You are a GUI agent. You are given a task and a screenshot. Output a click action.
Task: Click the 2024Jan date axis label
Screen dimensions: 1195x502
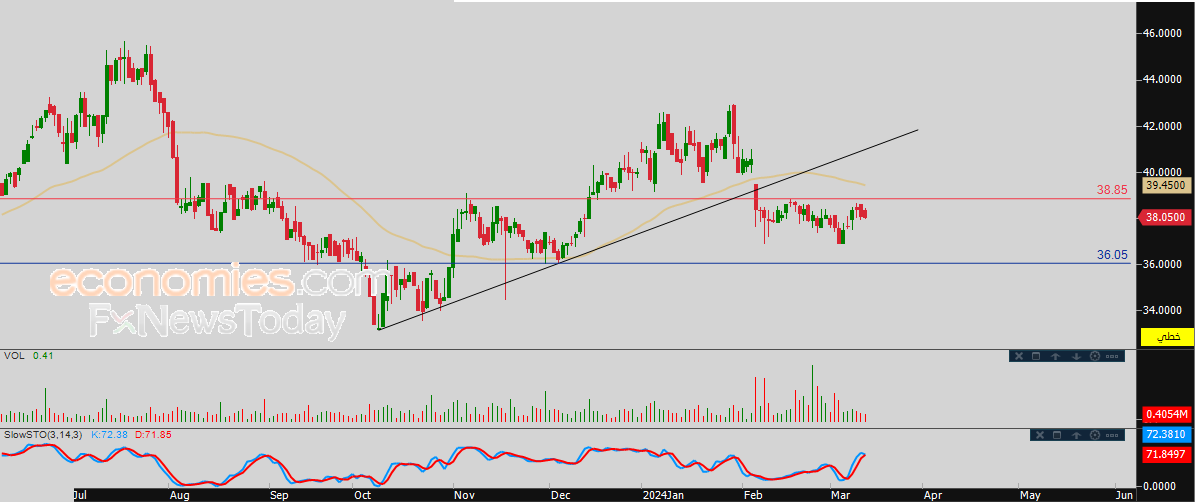[x=662, y=495]
